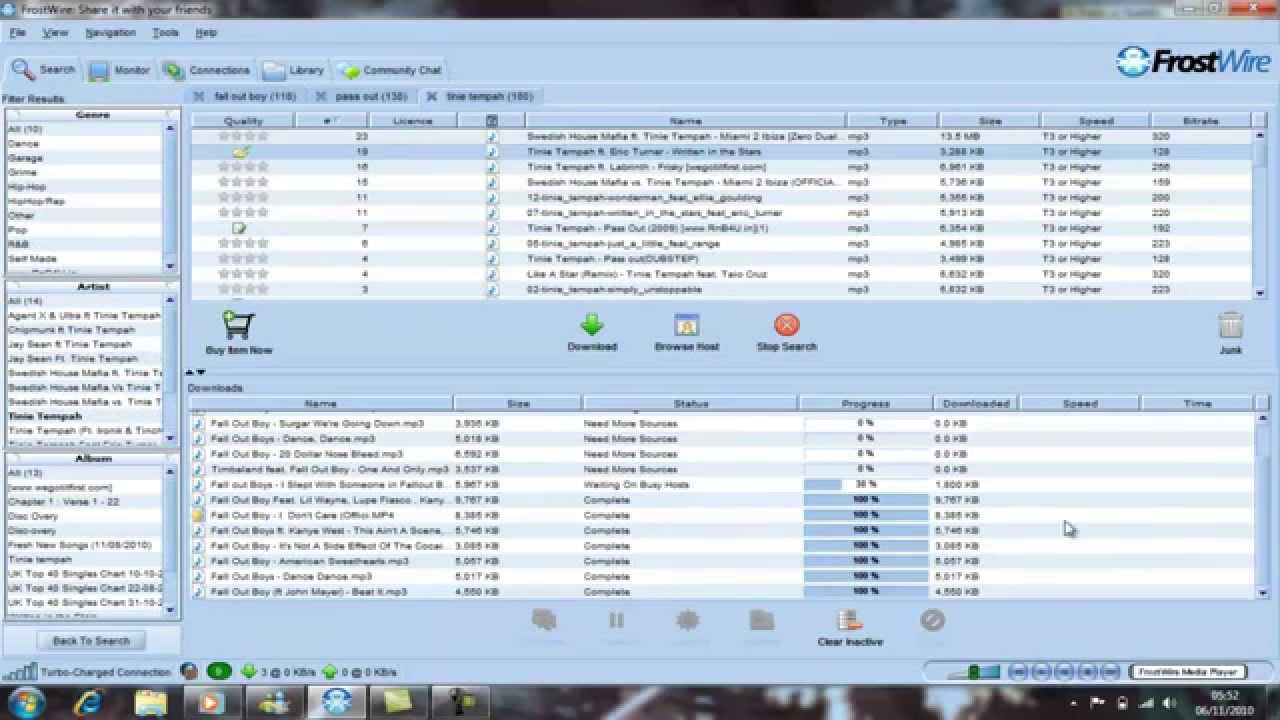Image resolution: width=1280 pixels, height=720 pixels.
Task: Stop the current search with the red icon
Action: coord(787,325)
